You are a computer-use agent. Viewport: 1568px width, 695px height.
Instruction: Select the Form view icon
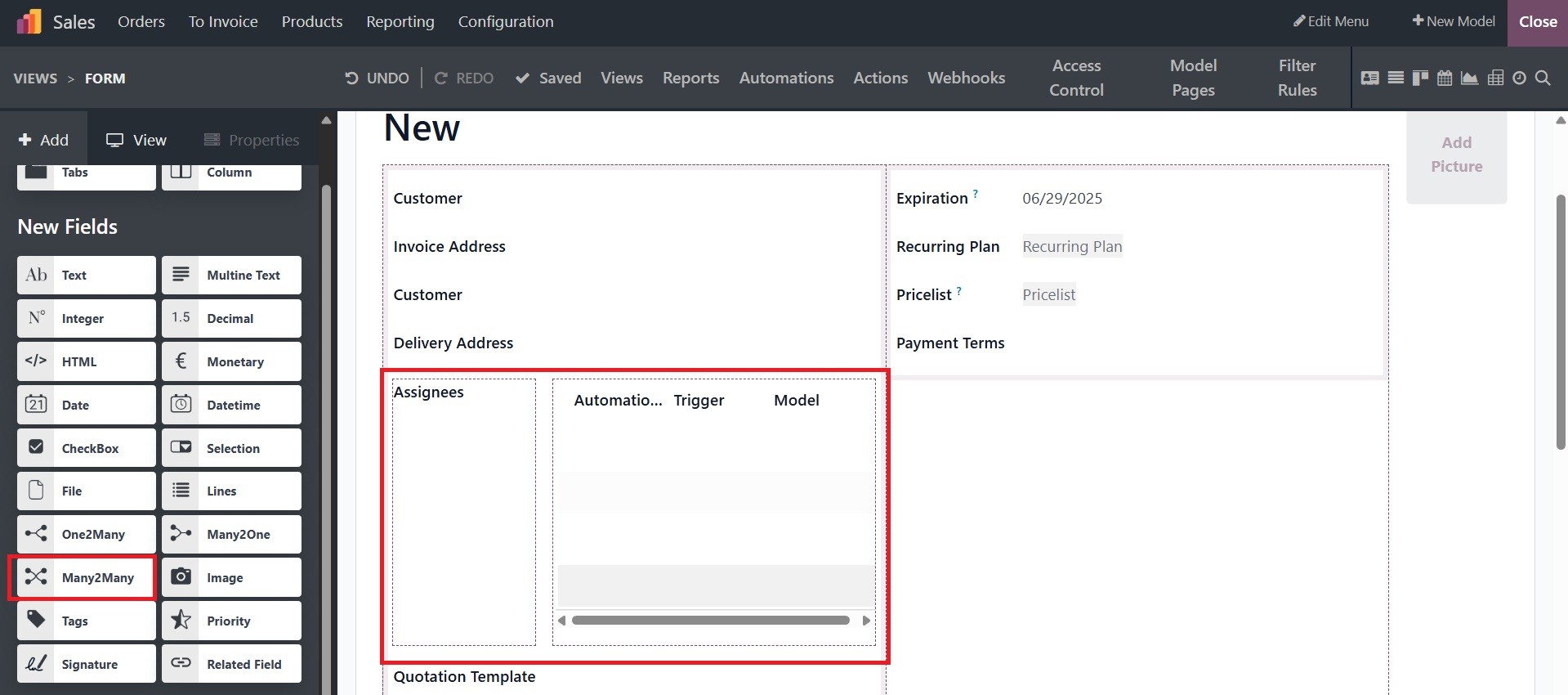point(1370,78)
